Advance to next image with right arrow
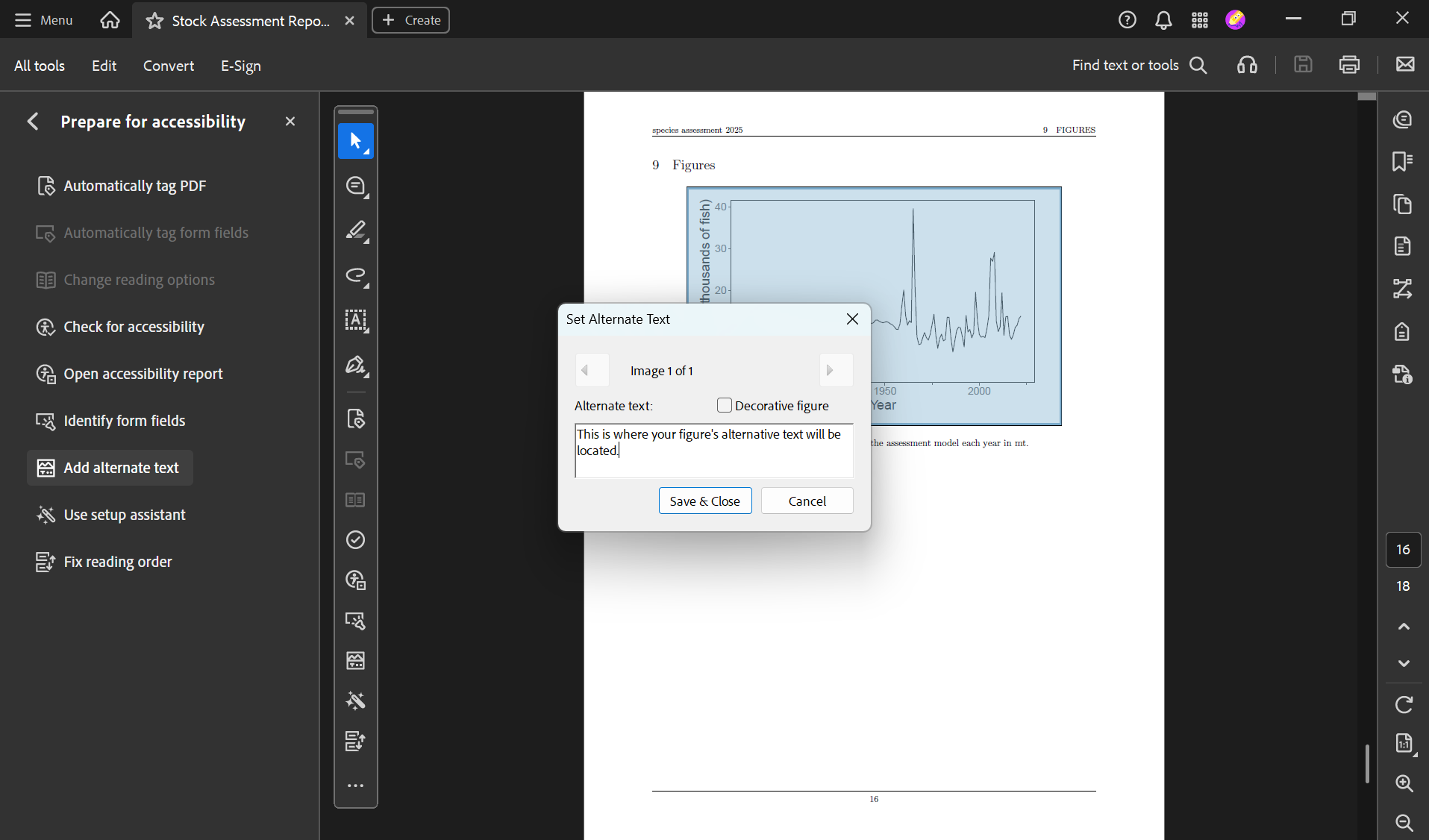Viewport: 1429px width, 840px height. click(834, 370)
